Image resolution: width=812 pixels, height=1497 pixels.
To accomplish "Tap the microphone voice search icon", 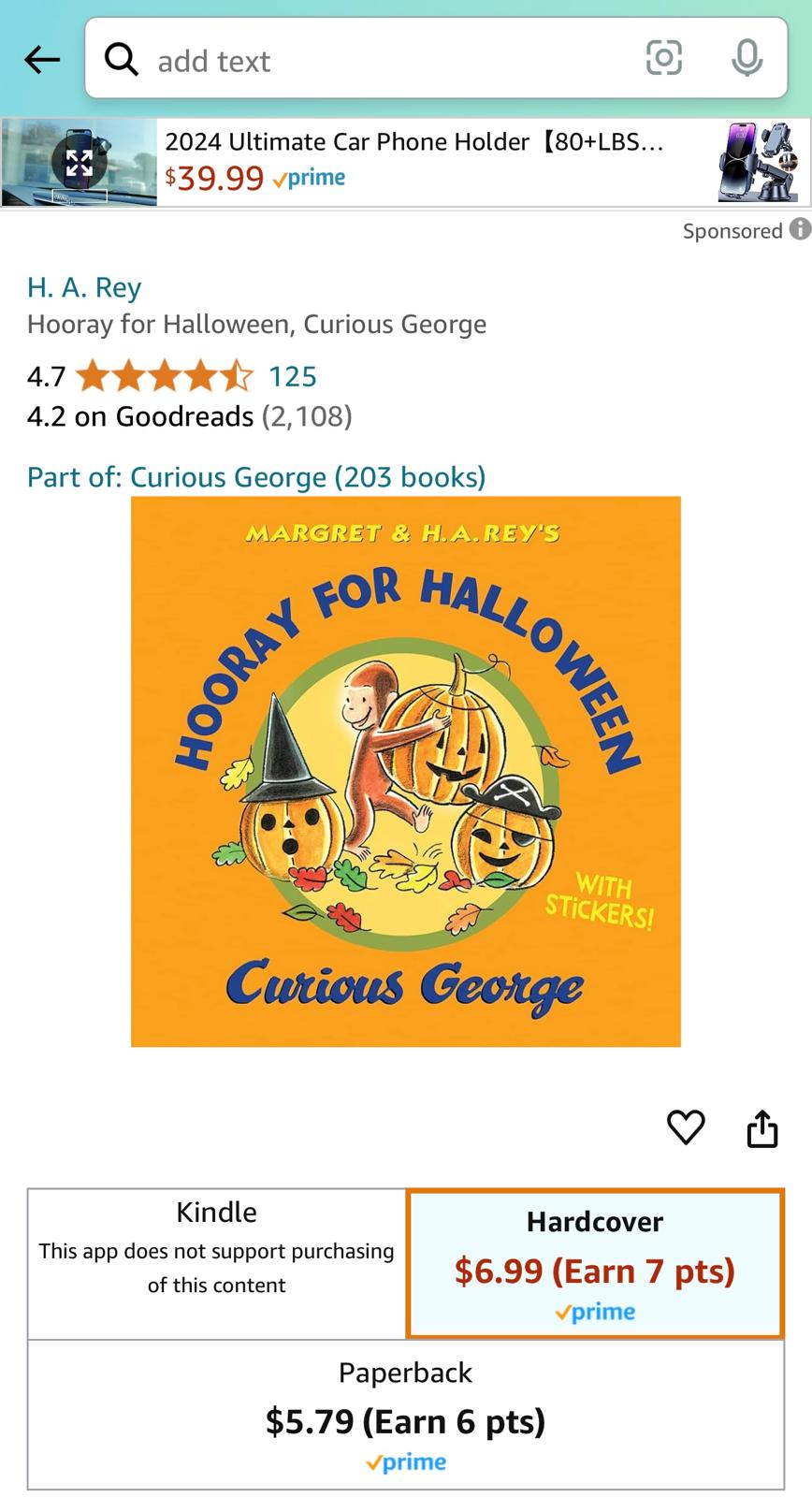I will click(x=747, y=58).
